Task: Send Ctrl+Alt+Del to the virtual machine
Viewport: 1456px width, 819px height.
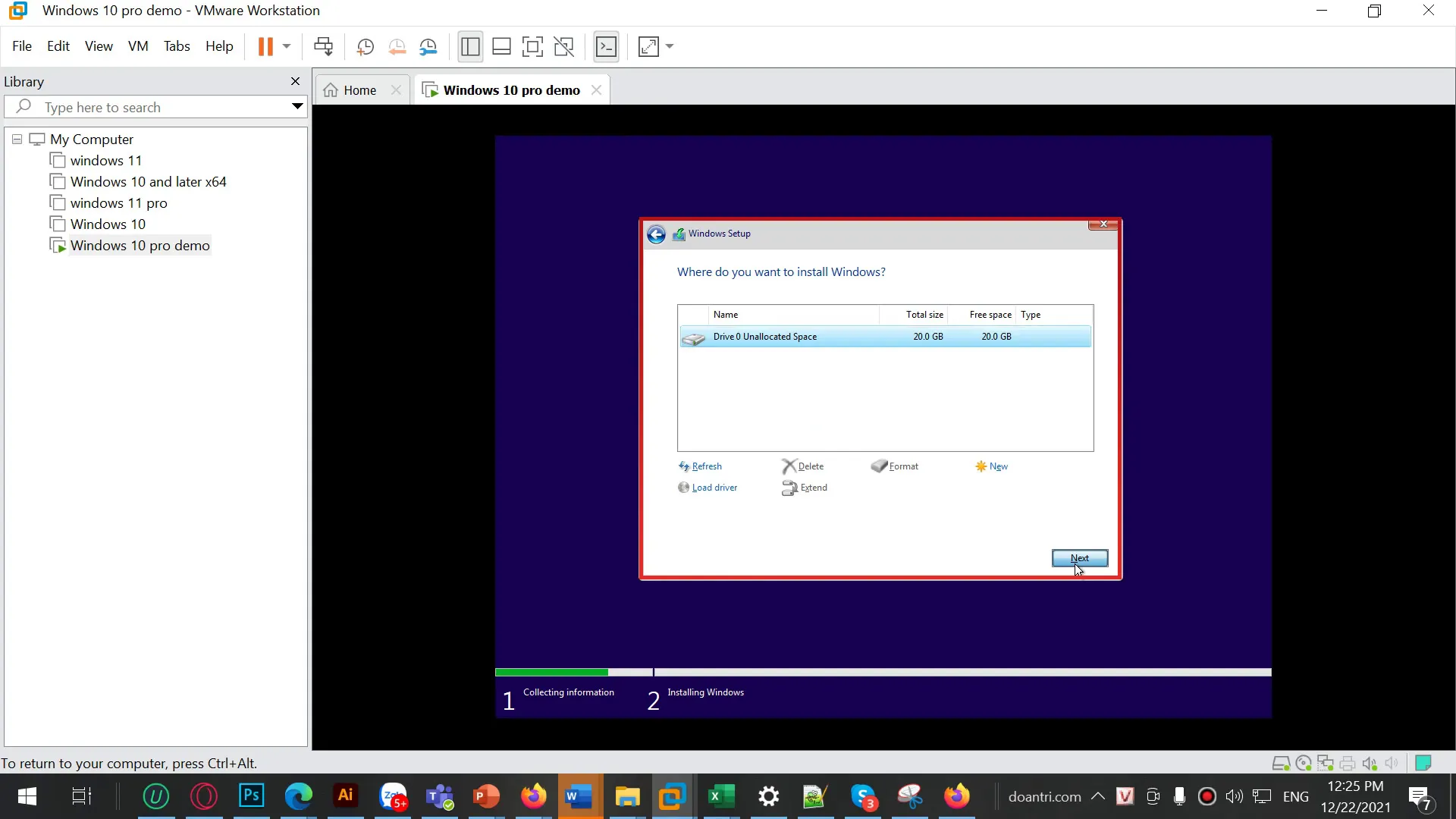Action: (324, 46)
